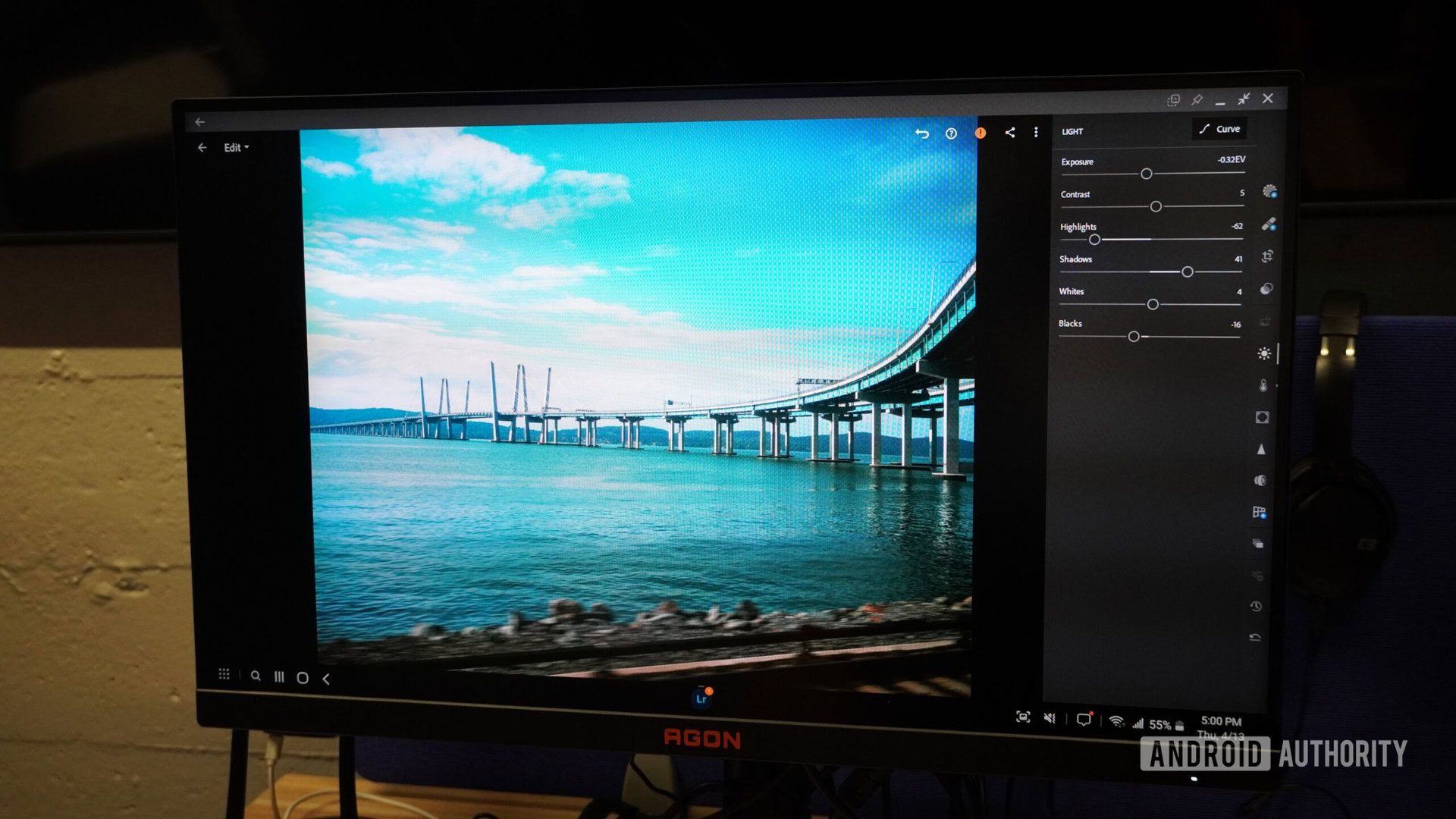Open the Detail panel triangle icon
Image resolution: width=1456 pixels, height=819 pixels.
(1261, 449)
